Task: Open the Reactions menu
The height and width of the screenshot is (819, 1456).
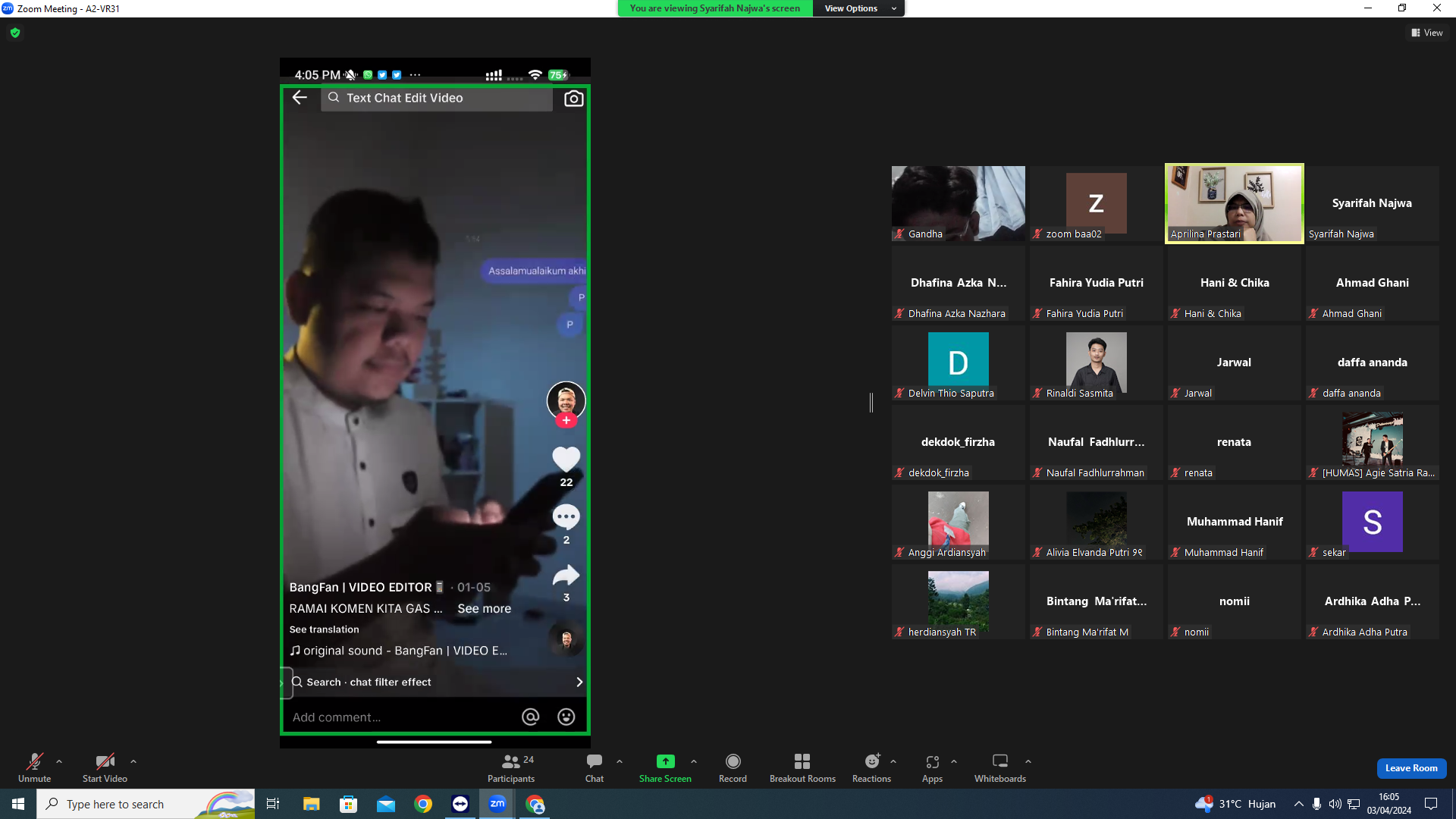Action: coord(871,767)
